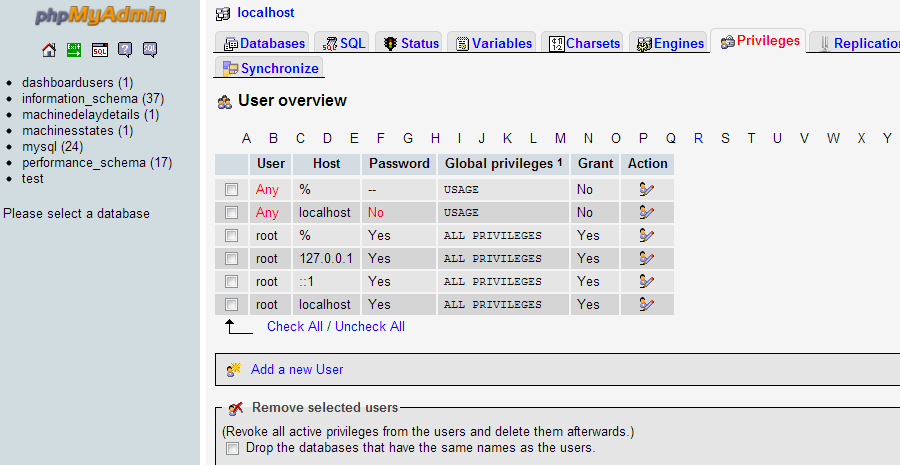
Task: Select checkbox for root localhost row
Action: point(231,304)
